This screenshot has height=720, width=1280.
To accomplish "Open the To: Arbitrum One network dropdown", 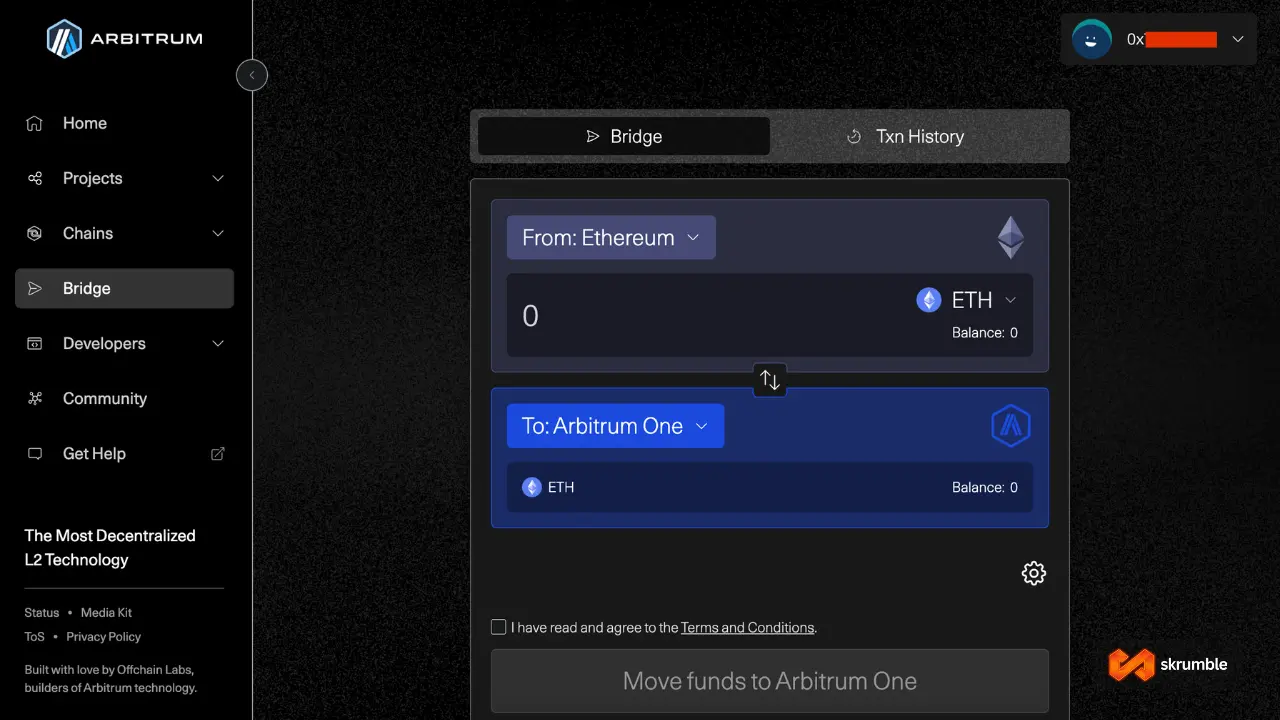I will click(x=615, y=426).
